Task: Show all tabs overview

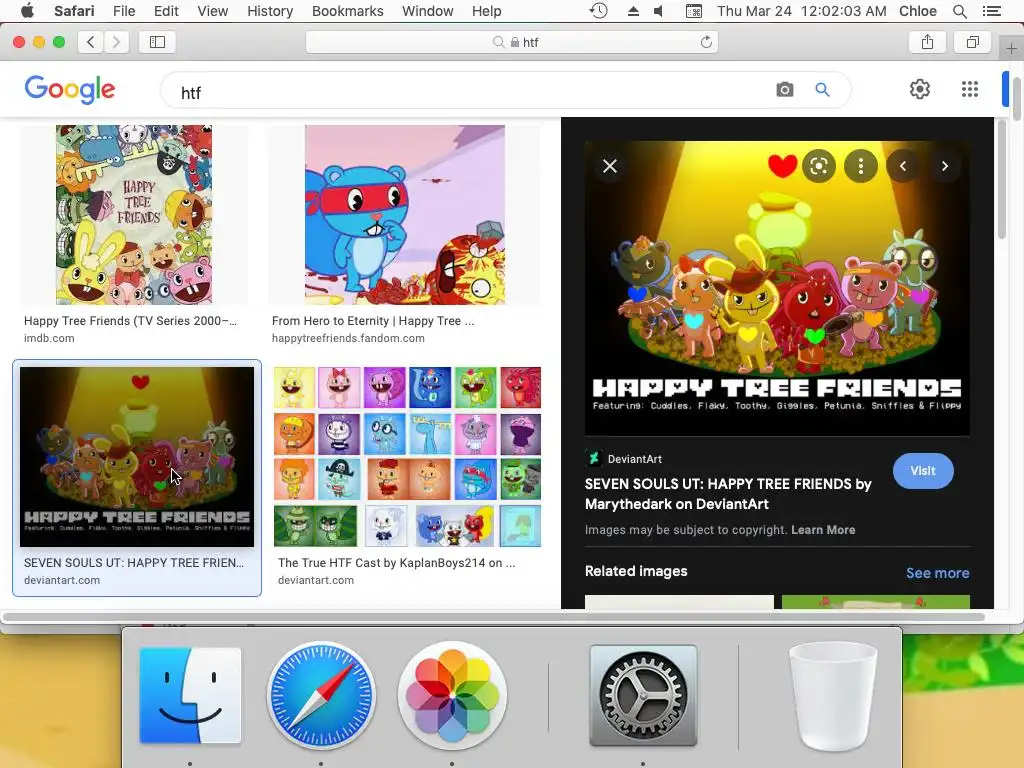Action: click(972, 42)
